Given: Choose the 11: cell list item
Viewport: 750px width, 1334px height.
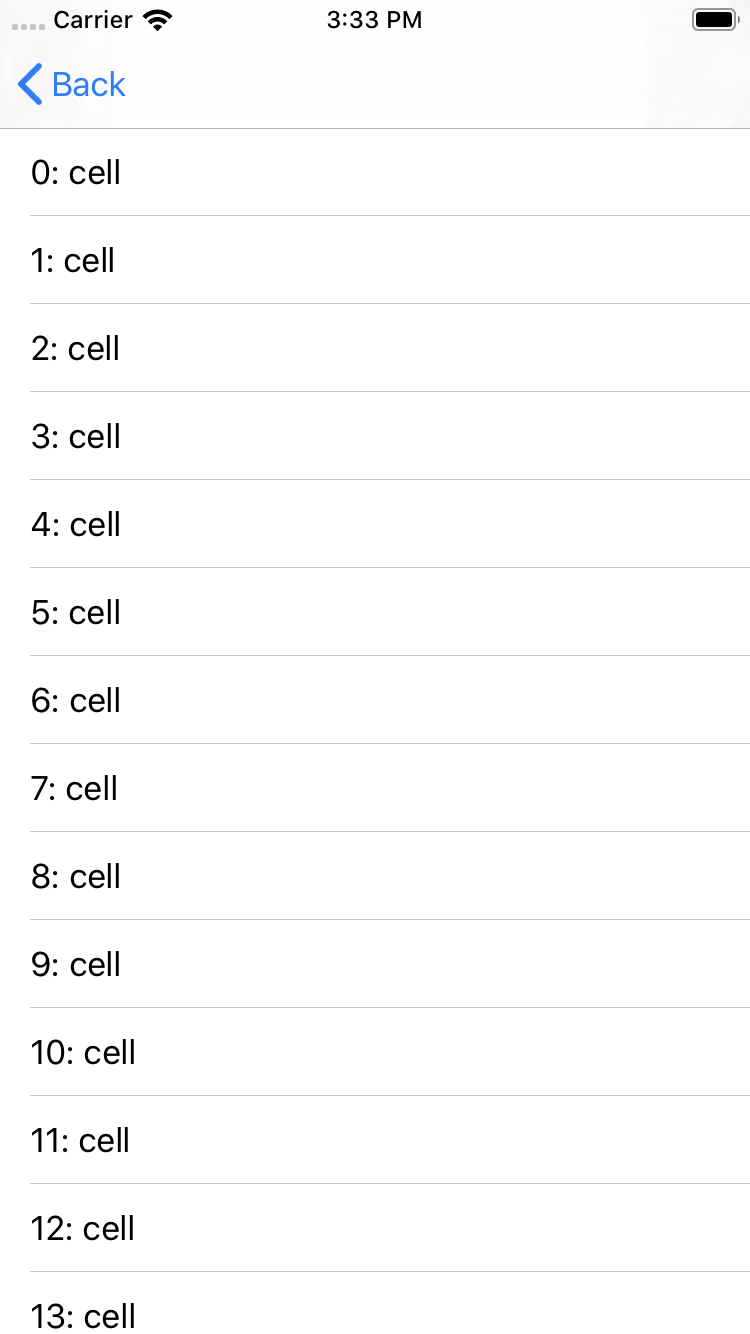Looking at the screenshot, I should tap(375, 1140).
